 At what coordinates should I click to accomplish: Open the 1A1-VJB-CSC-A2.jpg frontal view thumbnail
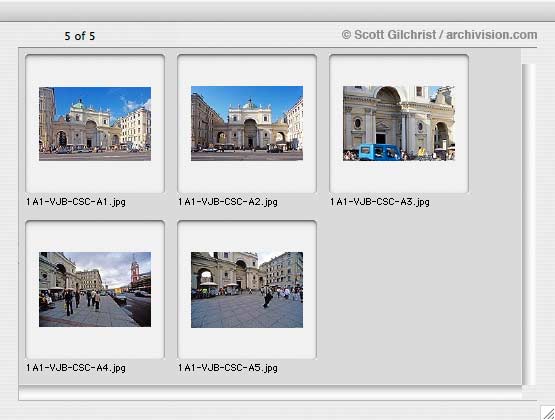(247, 123)
